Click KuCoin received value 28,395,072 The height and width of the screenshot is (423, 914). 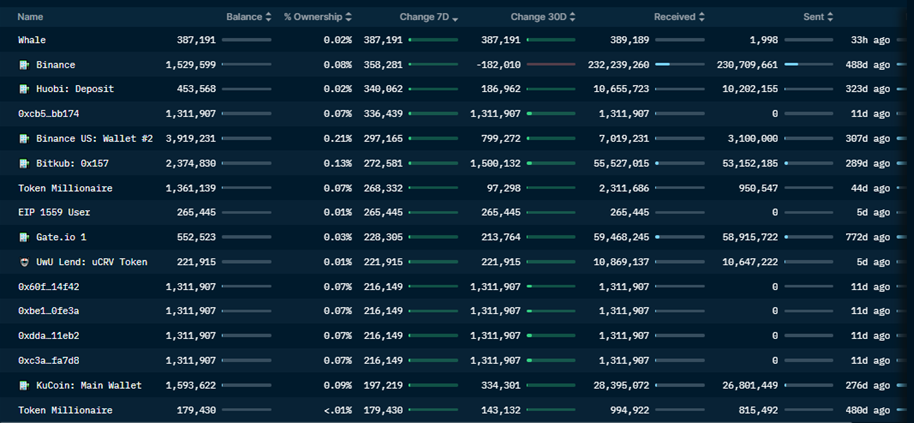point(621,386)
